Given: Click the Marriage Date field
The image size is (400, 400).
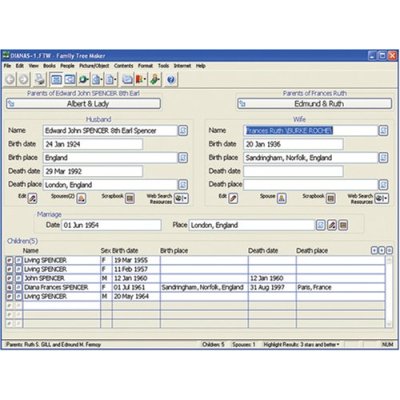Looking at the screenshot, I should coord(111,225).
